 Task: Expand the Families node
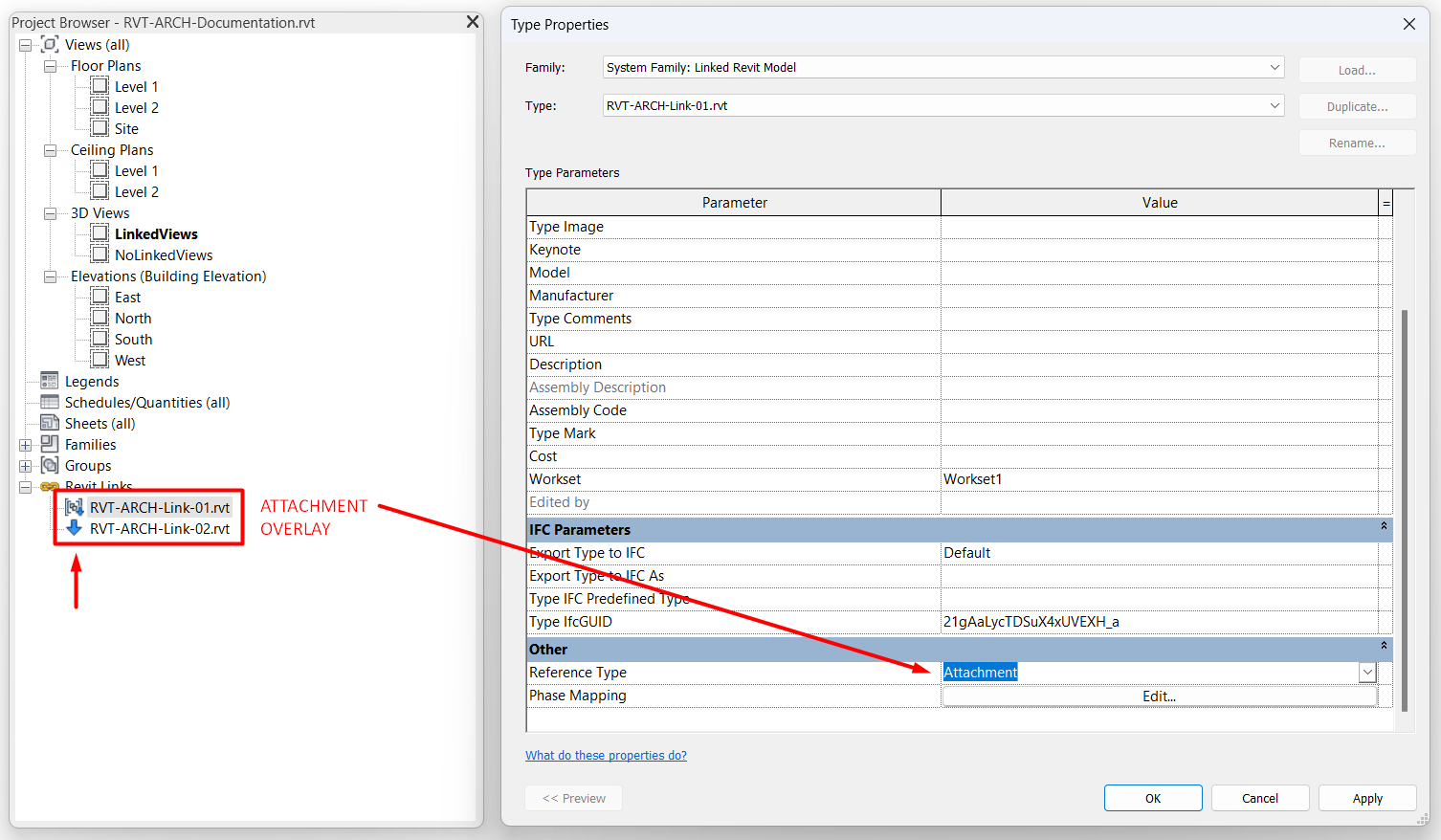[x=26, y=445]
